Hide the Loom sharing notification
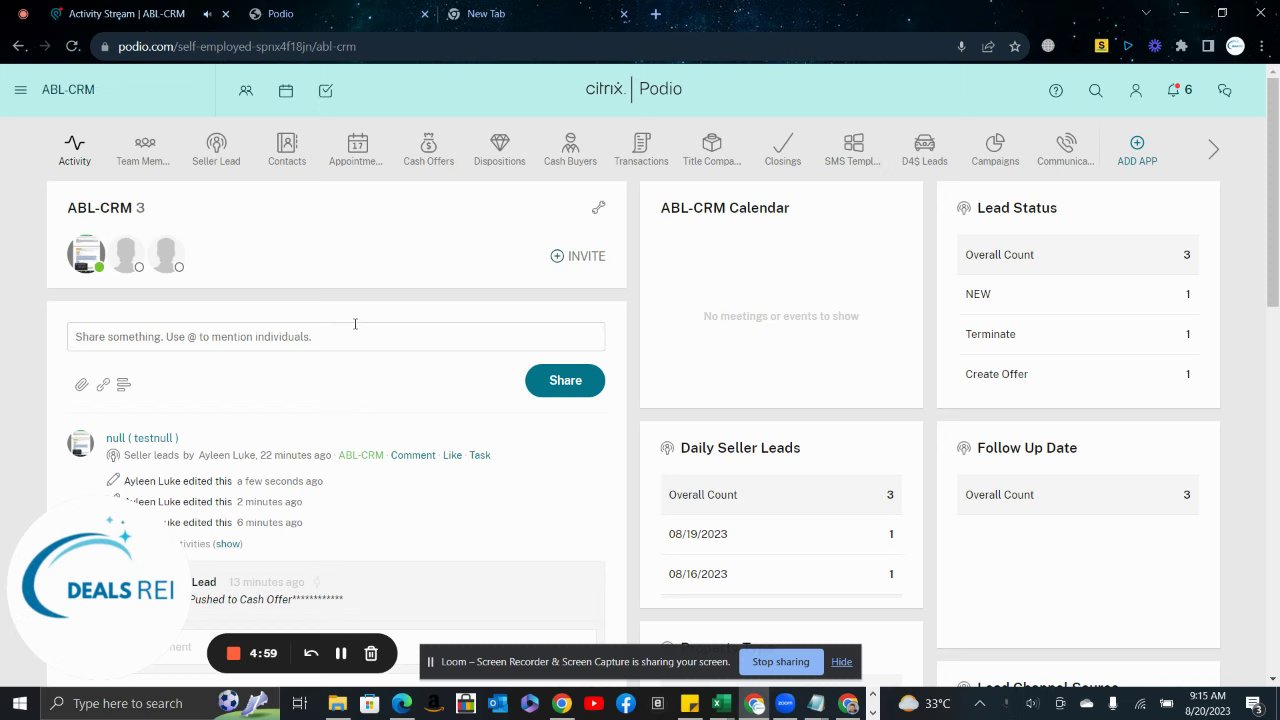Viewport: 1280px width, 720px height. 842,662
